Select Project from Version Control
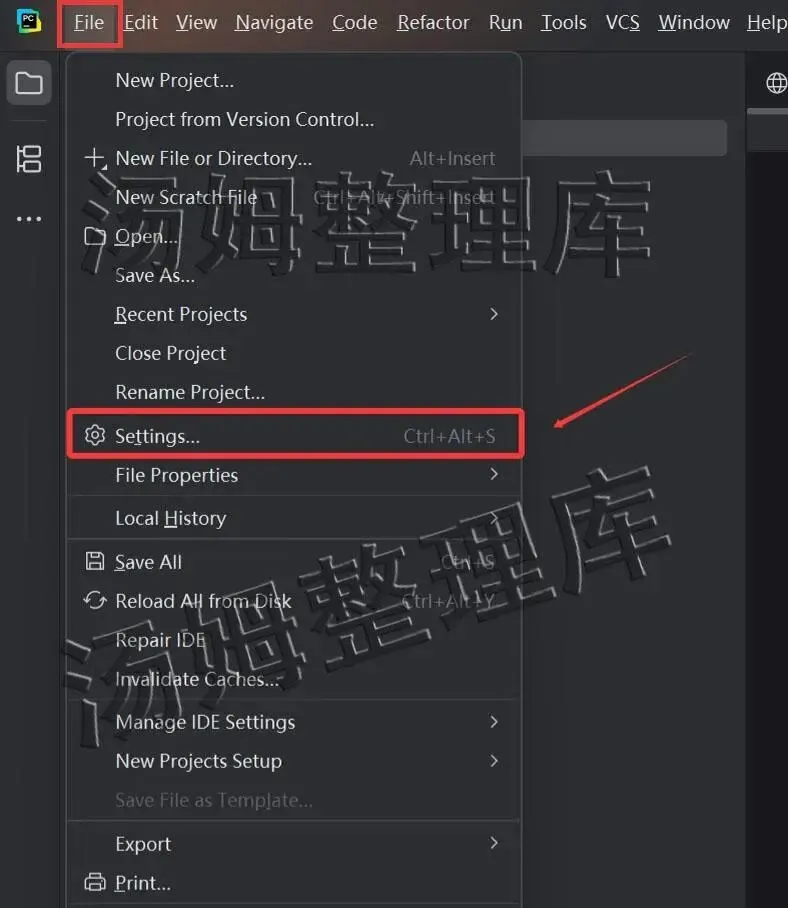 244,119
